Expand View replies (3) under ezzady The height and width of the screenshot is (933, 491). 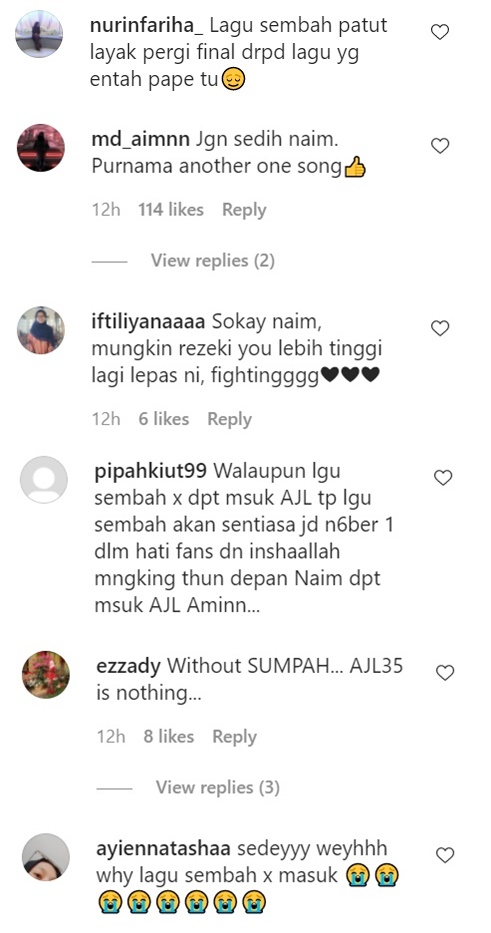[218, 787]
